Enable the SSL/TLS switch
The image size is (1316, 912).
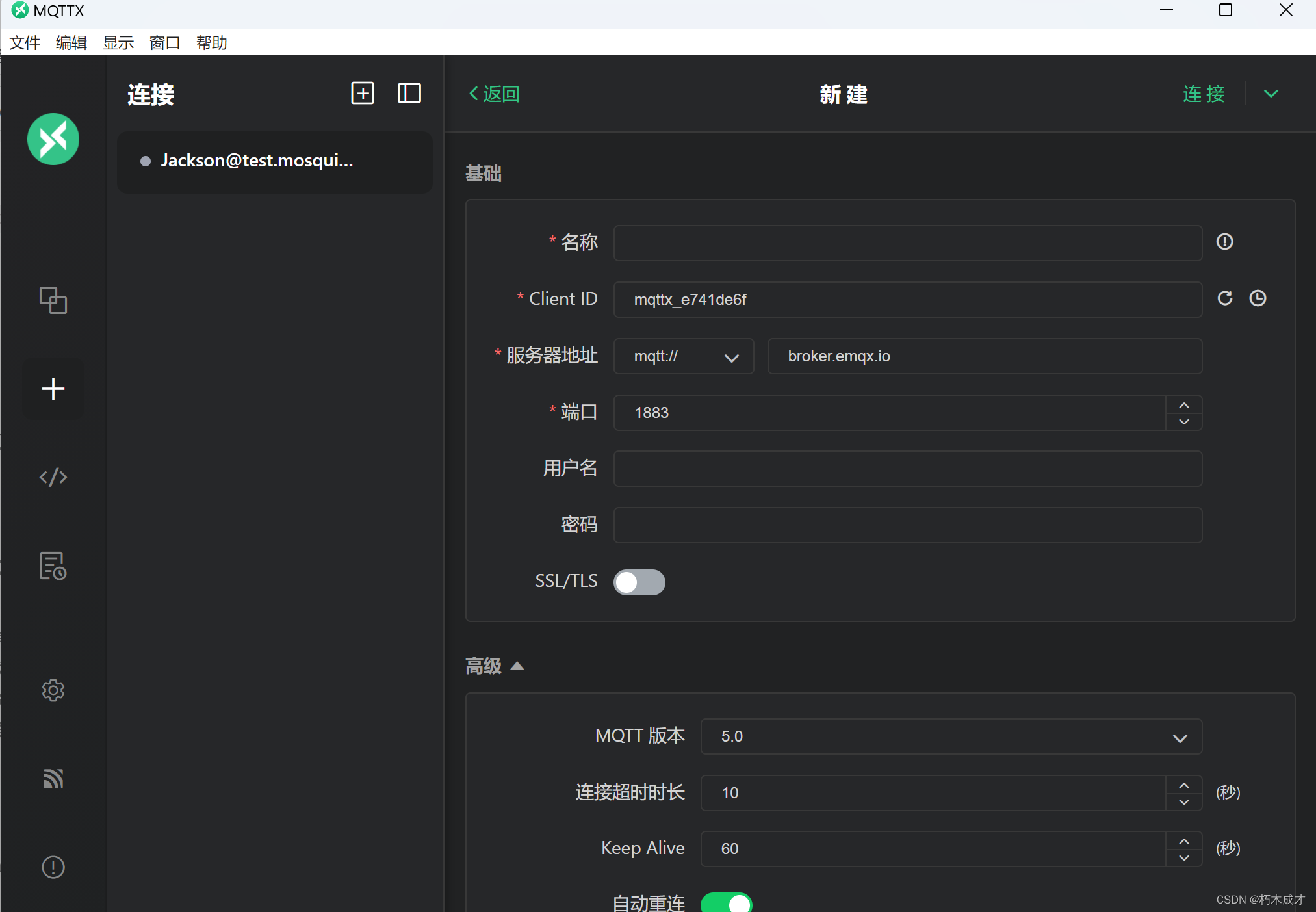(639, 582)
